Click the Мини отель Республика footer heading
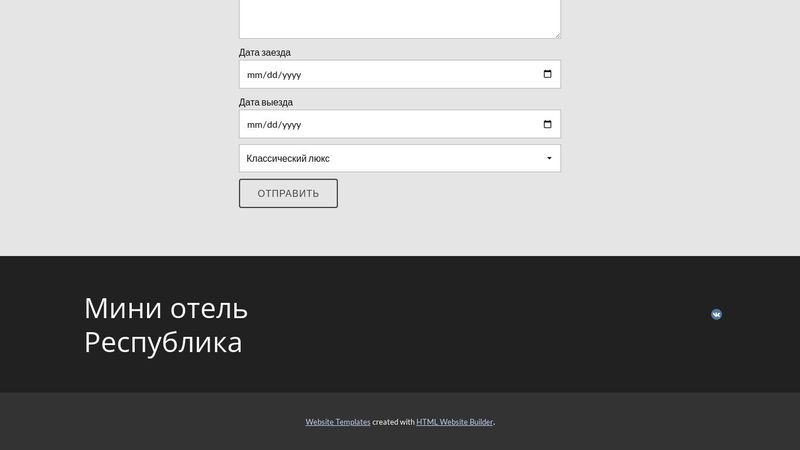 click(166, 325)
